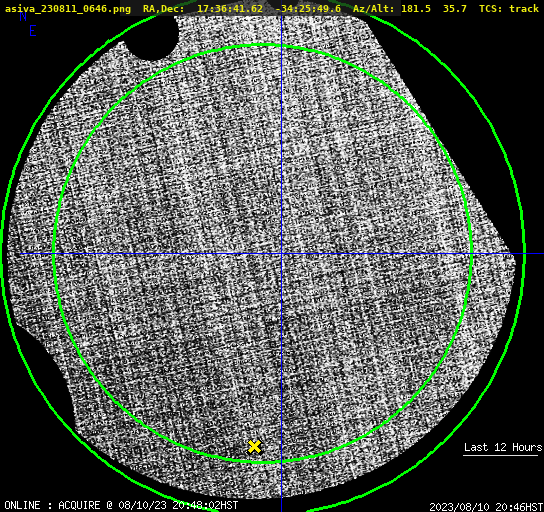
Task: Click the yellow X telescope pointing marker
Action: (x=254, y=446)
